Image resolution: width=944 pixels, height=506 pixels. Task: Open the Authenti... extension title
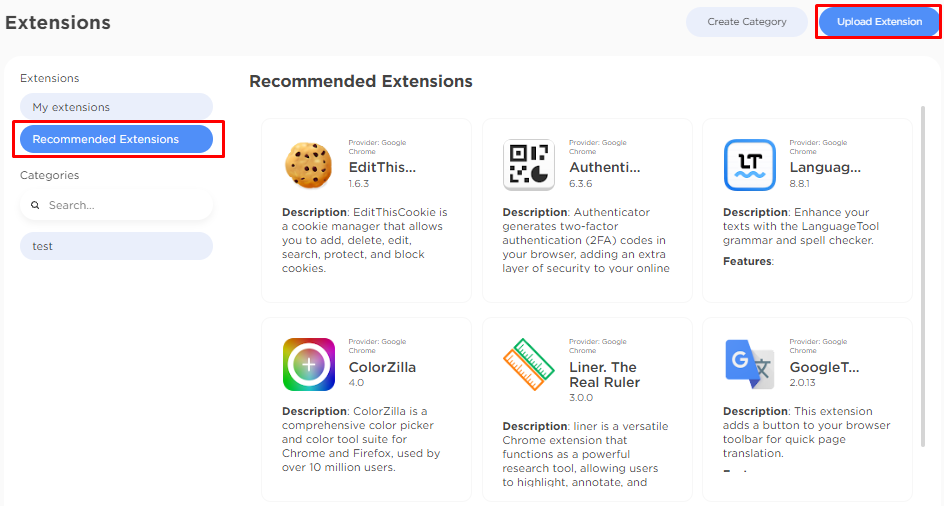(604, 167)
